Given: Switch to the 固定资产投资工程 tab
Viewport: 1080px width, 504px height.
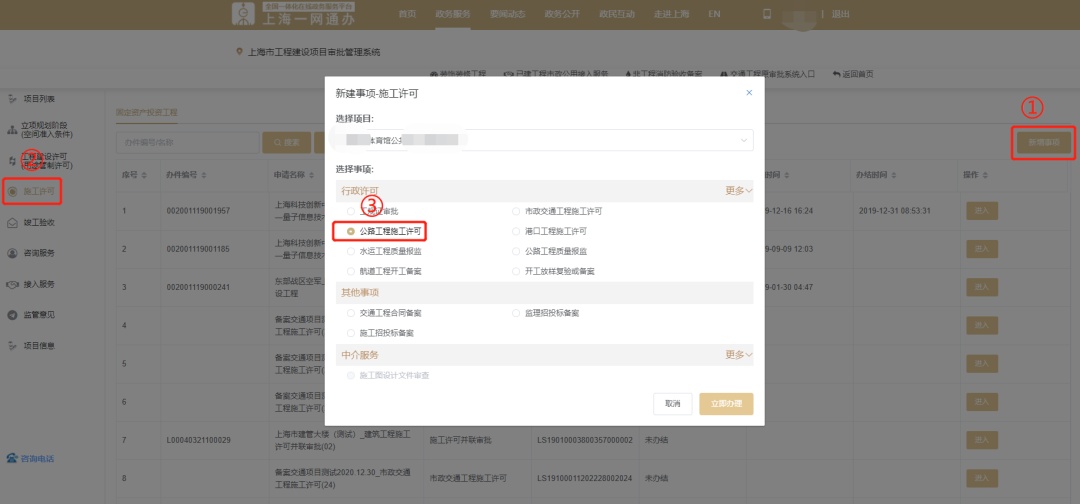Looking at the screenshot, I should pos(147,112).
